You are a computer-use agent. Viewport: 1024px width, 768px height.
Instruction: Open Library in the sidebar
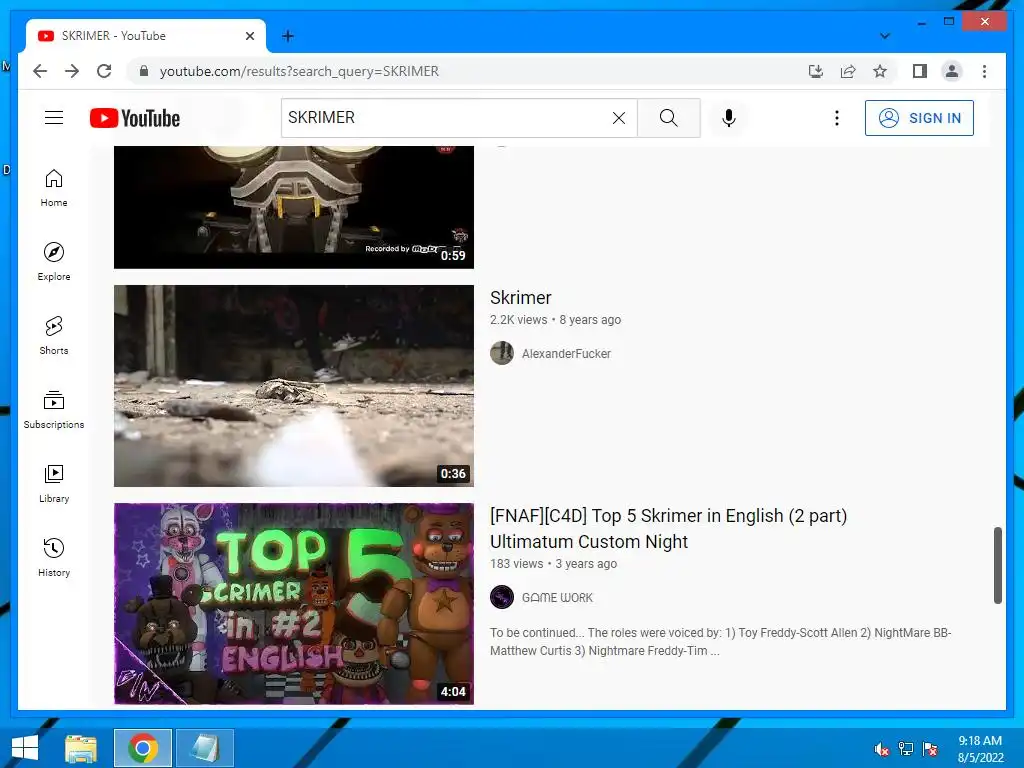54,483
